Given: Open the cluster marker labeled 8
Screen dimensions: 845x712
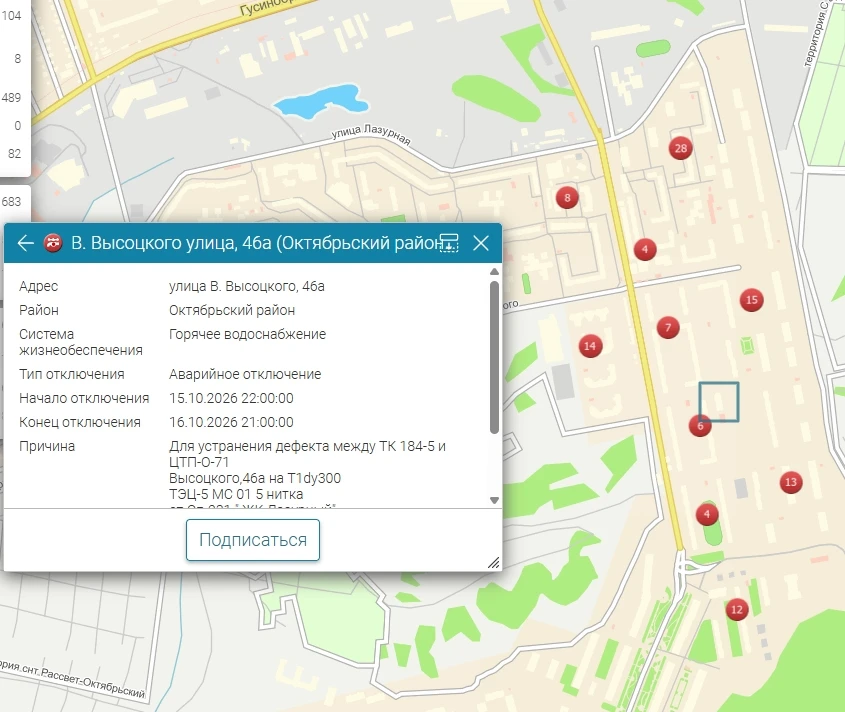Looking at the screenshot, I should pos(567,198).
